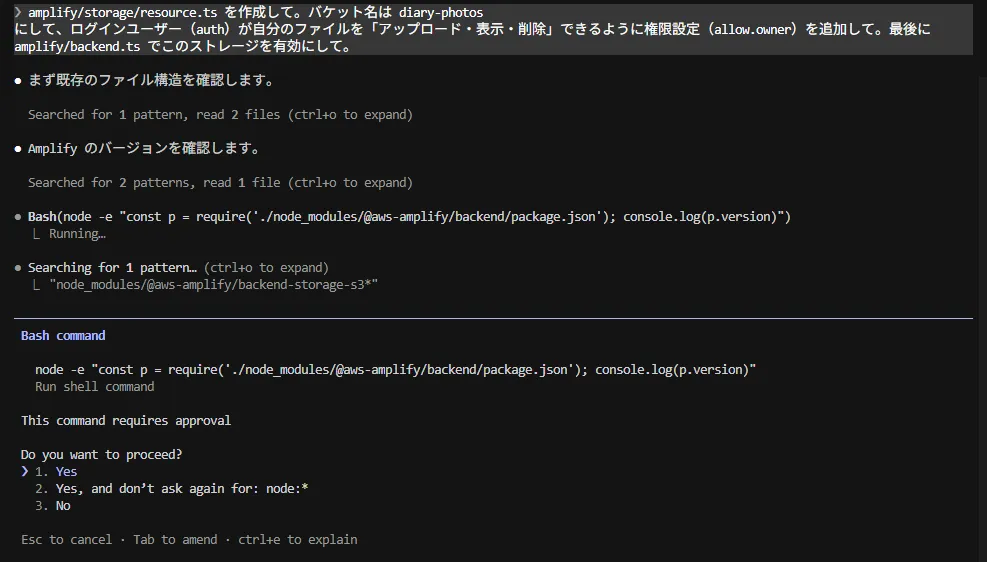
Task: Expand the "Searched for 2 patterns, read 1 file" summary
Action: coord(220,183)
